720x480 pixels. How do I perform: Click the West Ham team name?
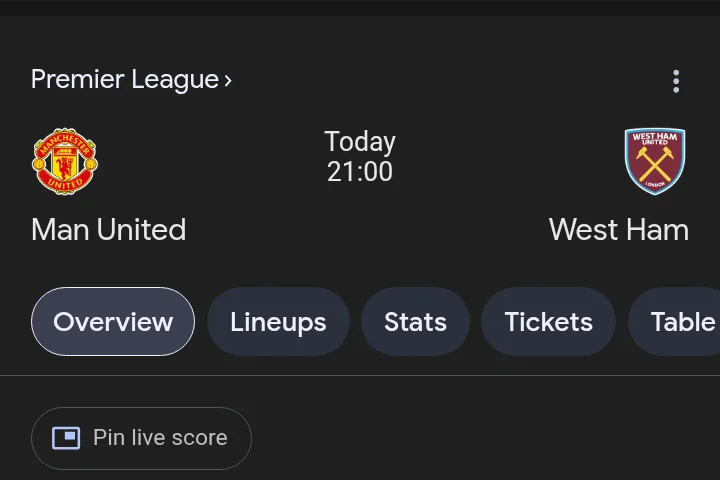click(618, 230)
